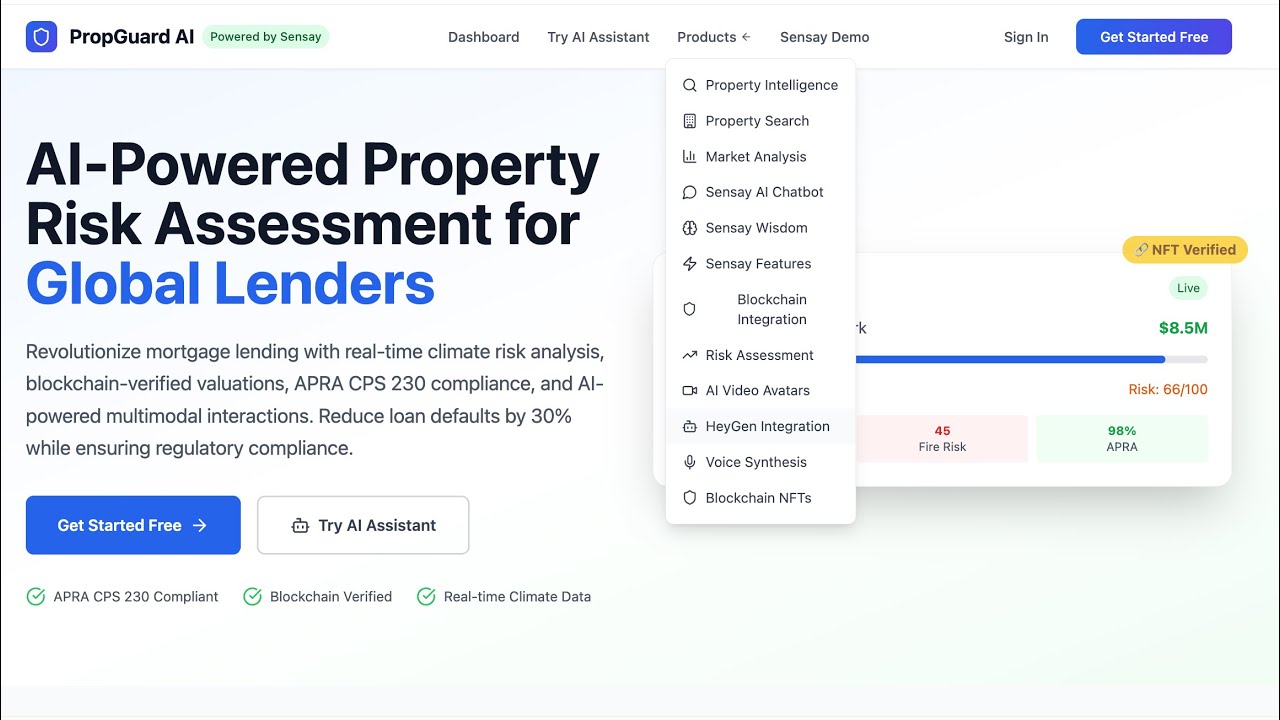Open Voice Synthesis from the menu
This screenshot has width=1280, height=720.
pyautogui.click(x=761, y=462)
